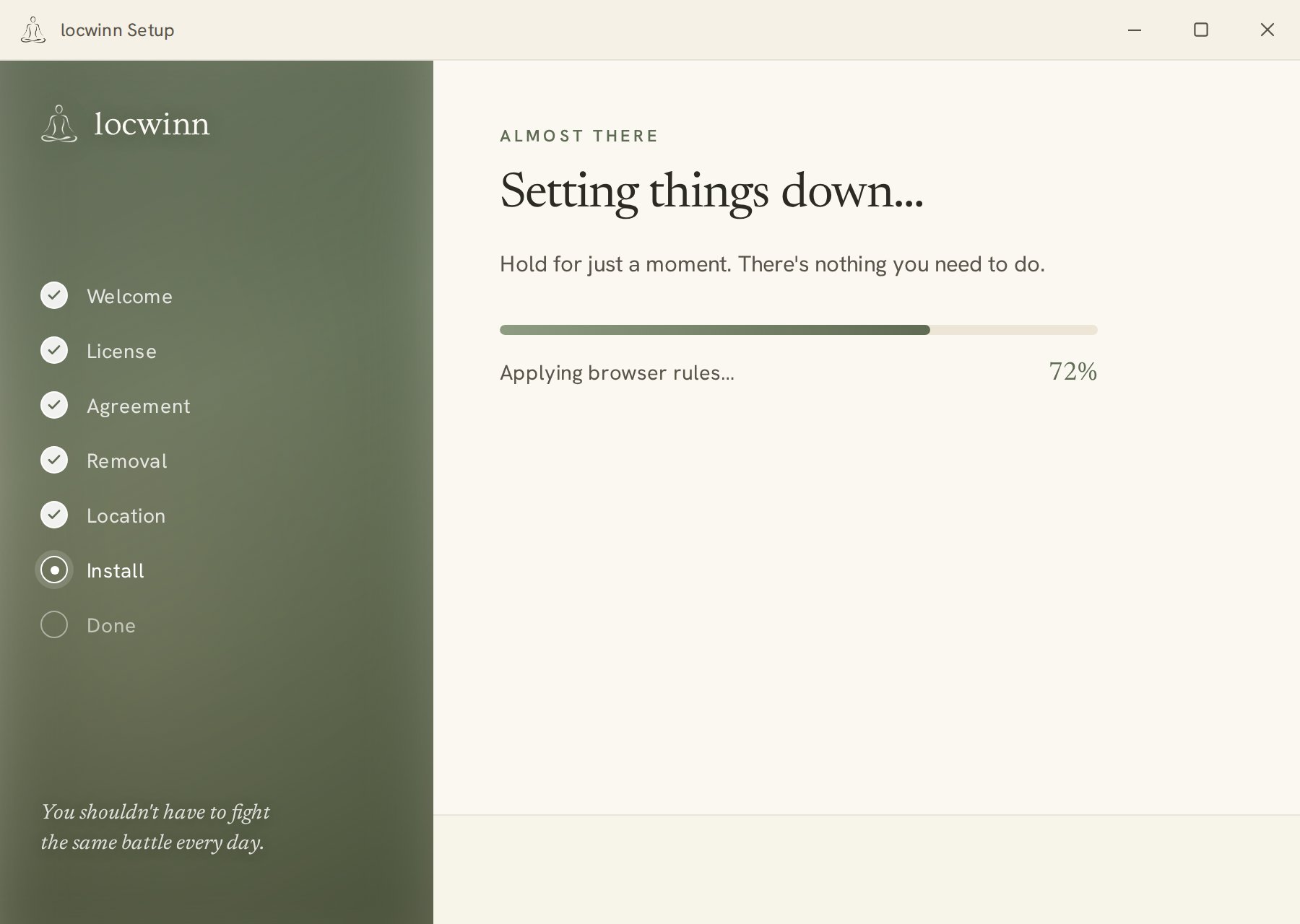The width and height of the screenshot is (1300, 924).
Task: Click the 72% progress percentage
Action: [x=1073, y=372]
